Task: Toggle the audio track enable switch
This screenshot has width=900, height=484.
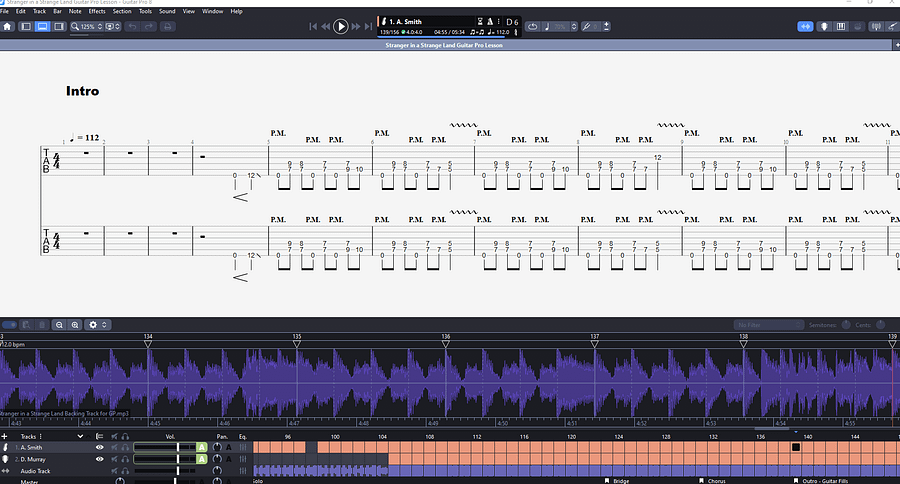Action: click(9, 325)
